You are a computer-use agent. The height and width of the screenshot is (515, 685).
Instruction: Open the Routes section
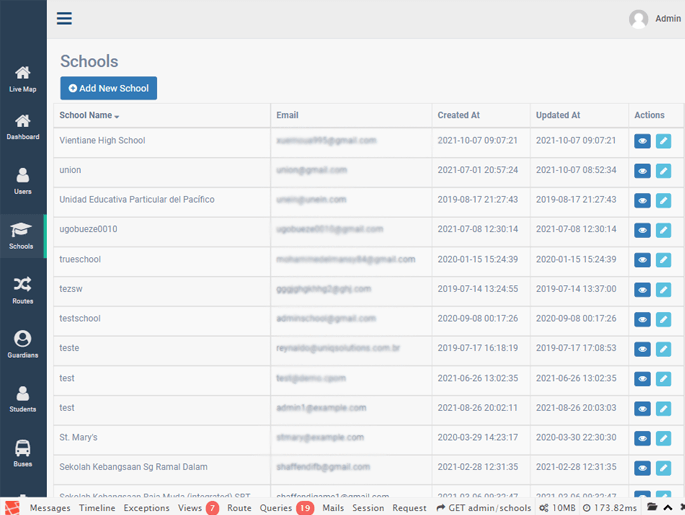tap(23, 290)
